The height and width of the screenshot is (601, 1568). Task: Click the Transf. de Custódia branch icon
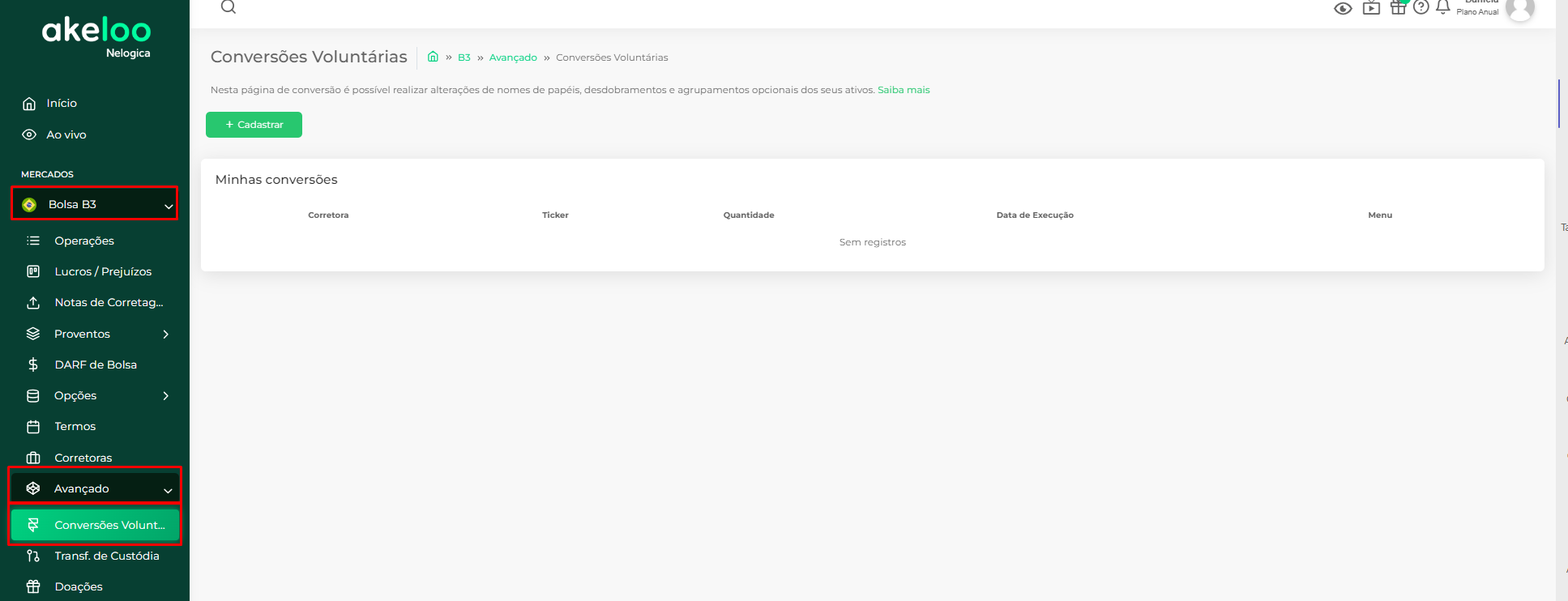pyautogui.click(x=33, y=556)
